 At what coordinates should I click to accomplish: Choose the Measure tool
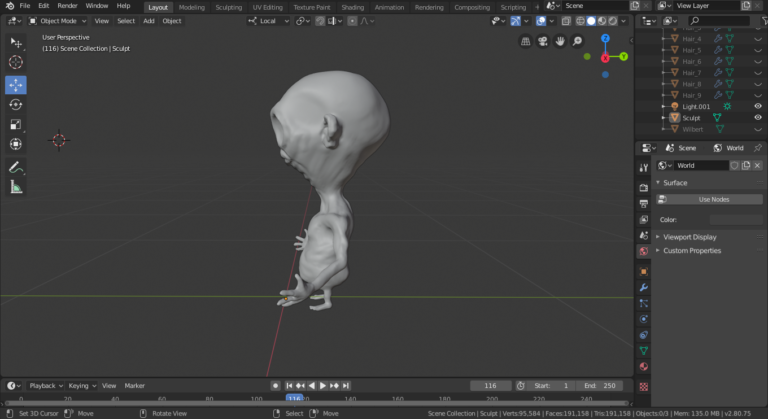16,187
